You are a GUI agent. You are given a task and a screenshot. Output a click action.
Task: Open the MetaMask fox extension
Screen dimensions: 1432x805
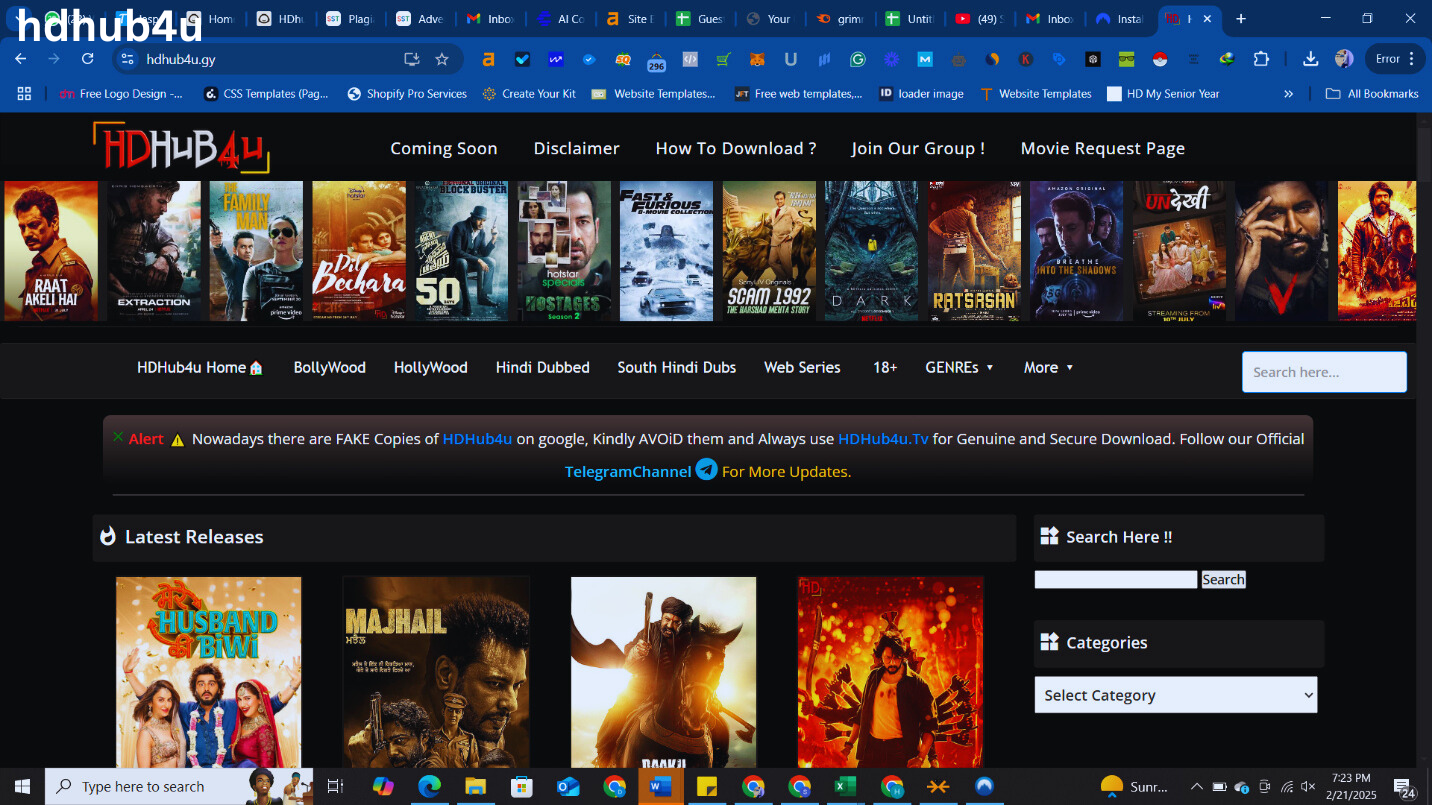tap(757, 59)
